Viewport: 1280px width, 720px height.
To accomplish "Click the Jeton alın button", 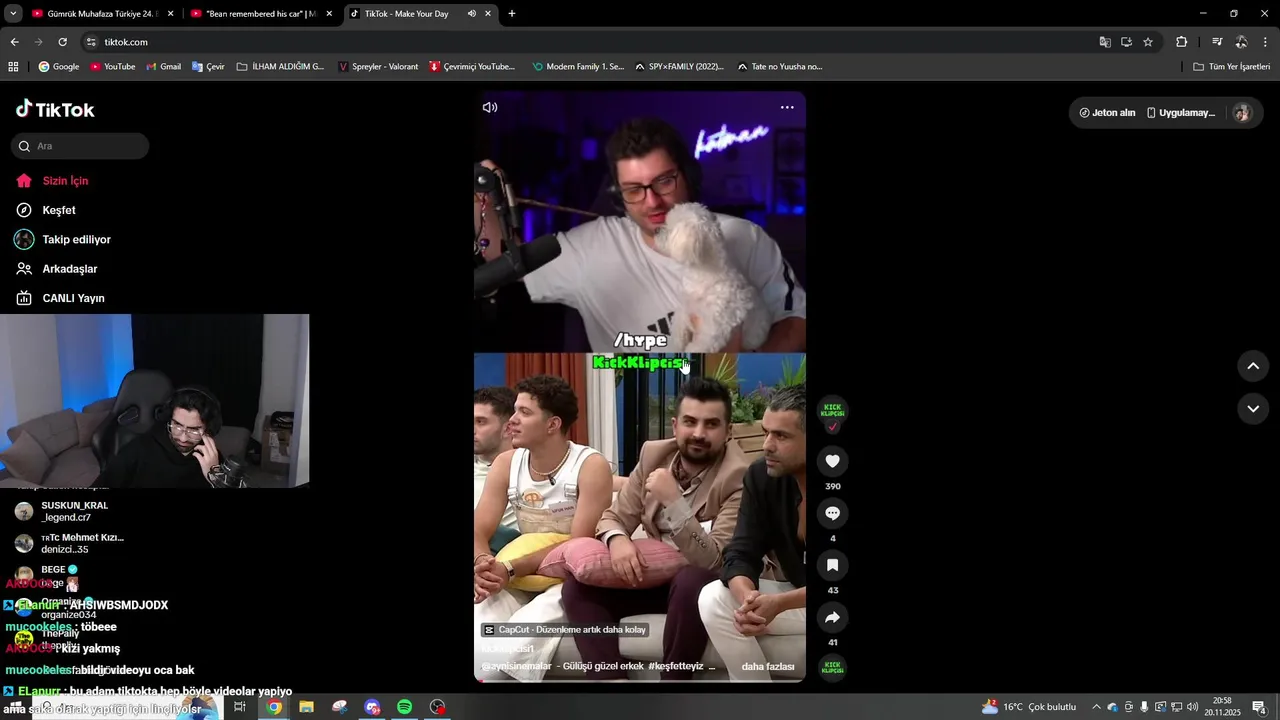I will (x=1107, y=113).
